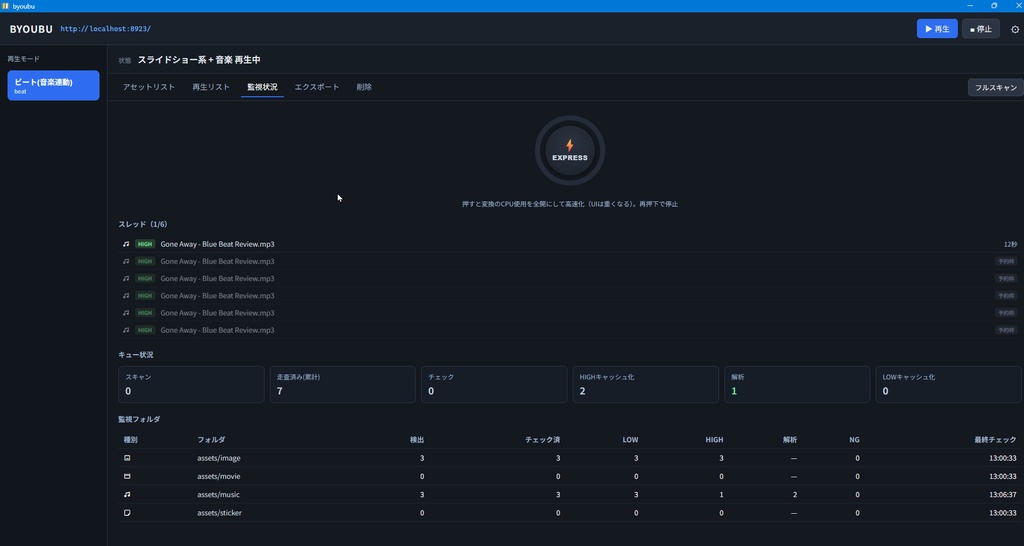Click the チェック queue card
The image size is (1024, 546).
(494, 384)
